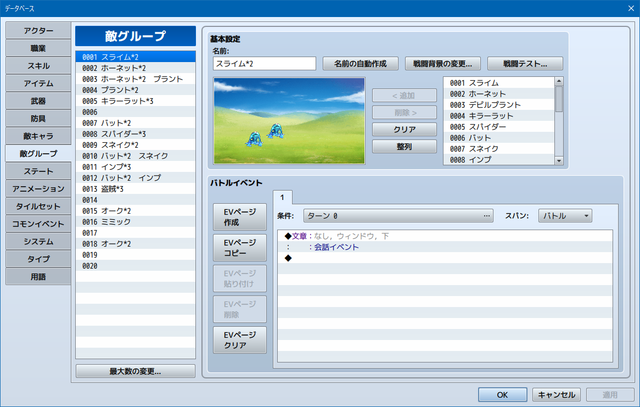Open the システム tab
This screenshot has width=640, height=407.
tap(38, 241)
